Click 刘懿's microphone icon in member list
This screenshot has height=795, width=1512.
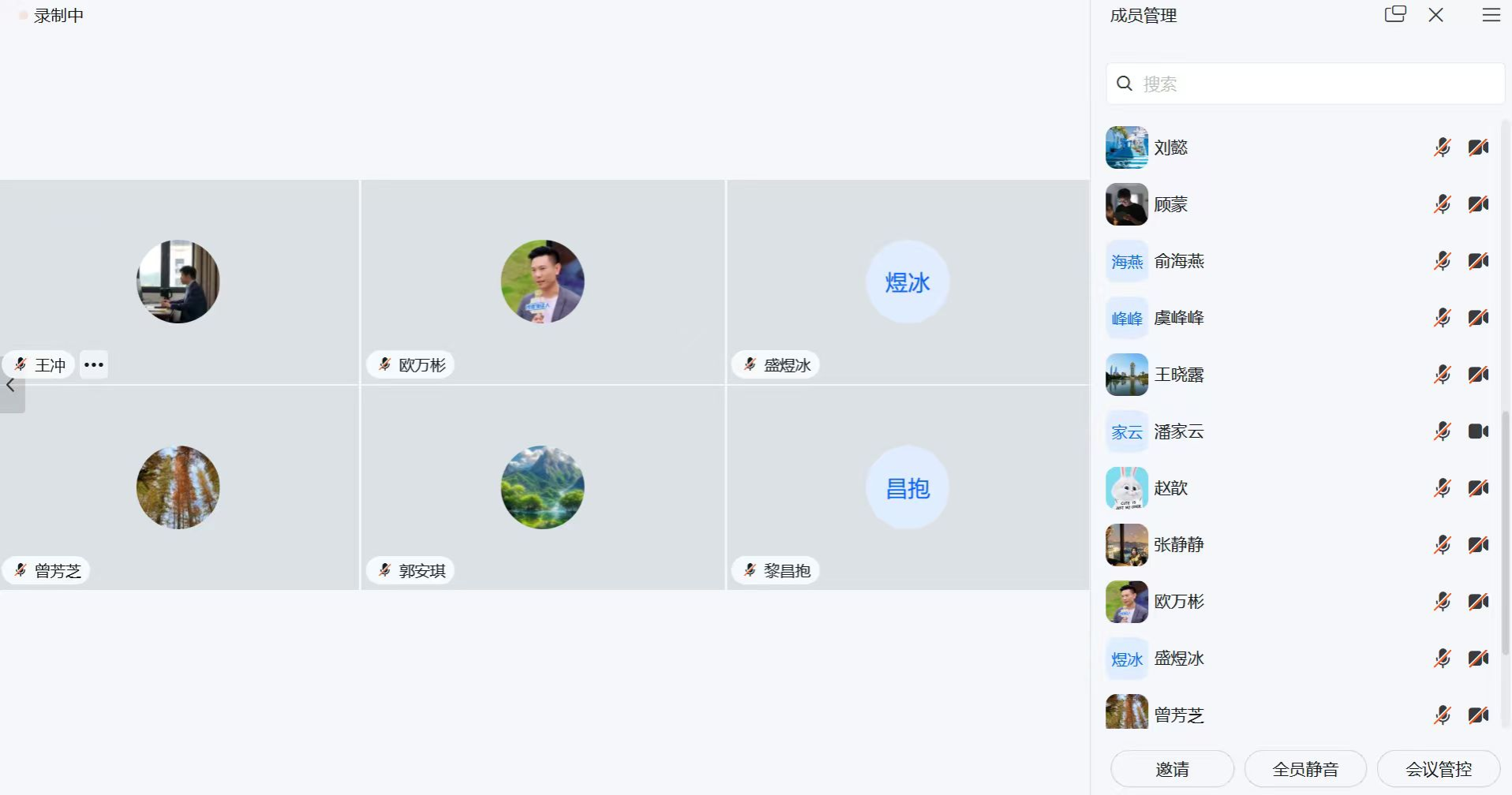click(x=1442, y=147)
